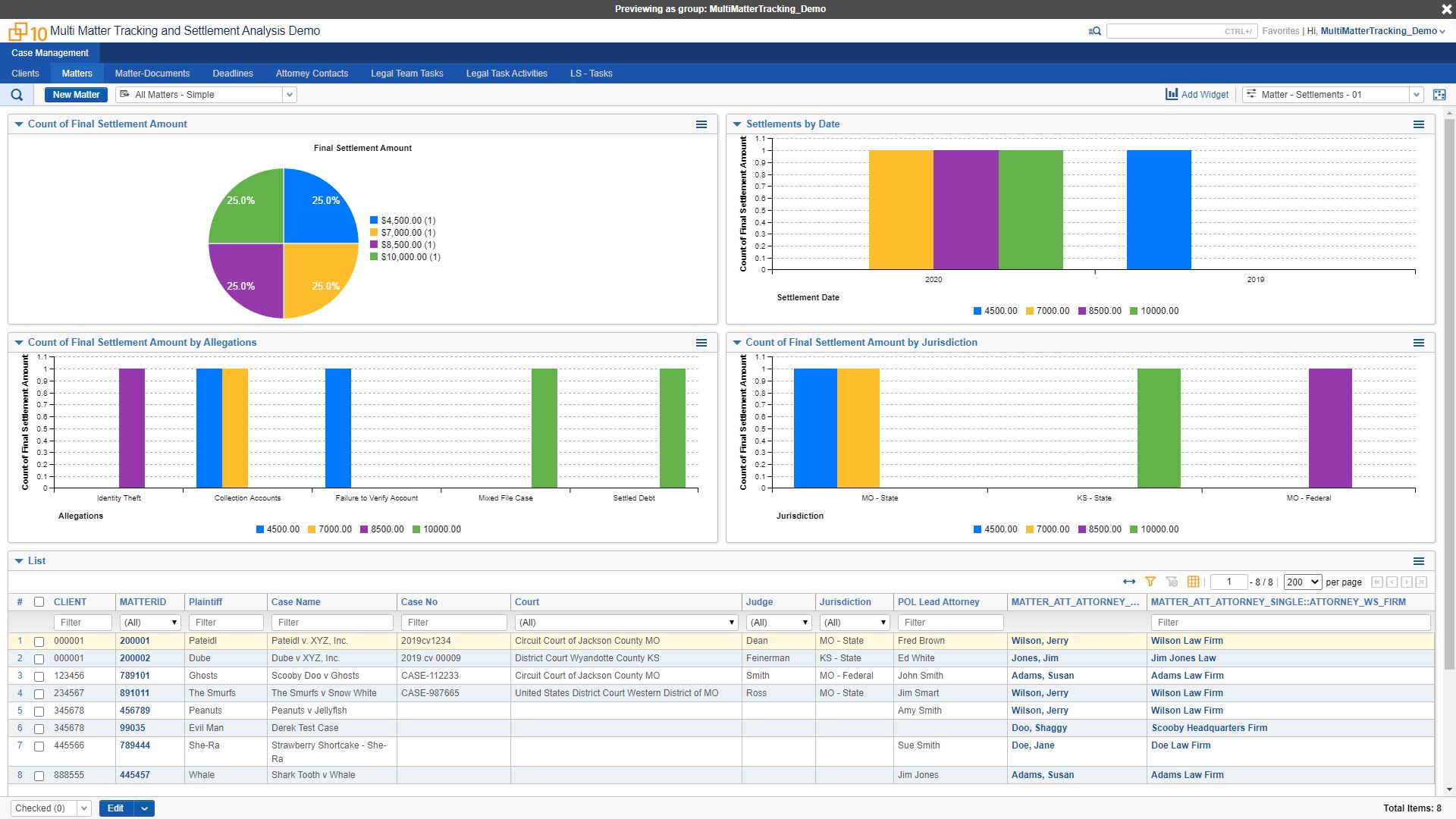Open the Wilson Law Firm link
1456x819 pixels.
point(1187,641)
